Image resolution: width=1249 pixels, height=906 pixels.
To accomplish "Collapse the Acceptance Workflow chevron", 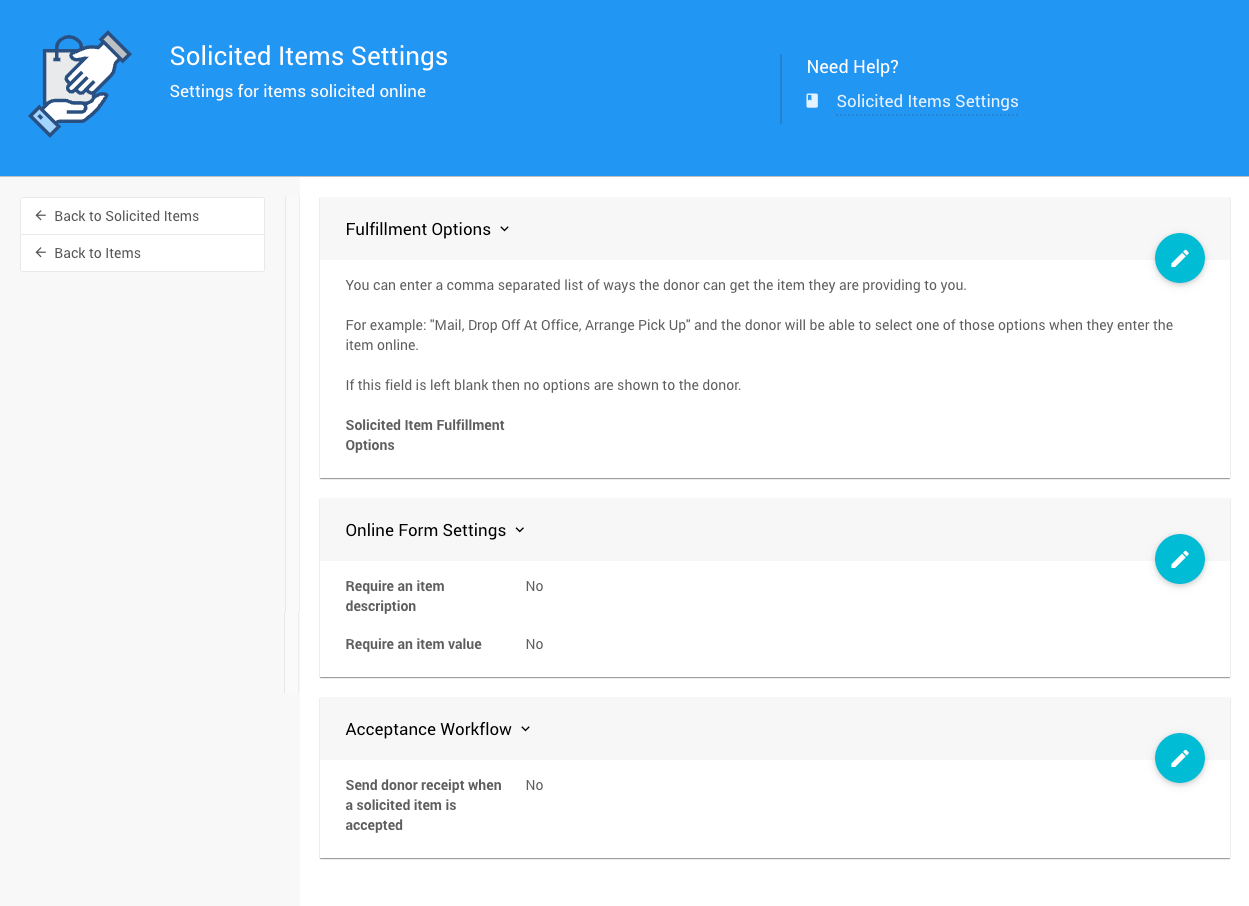I will (x=526, y=729).
